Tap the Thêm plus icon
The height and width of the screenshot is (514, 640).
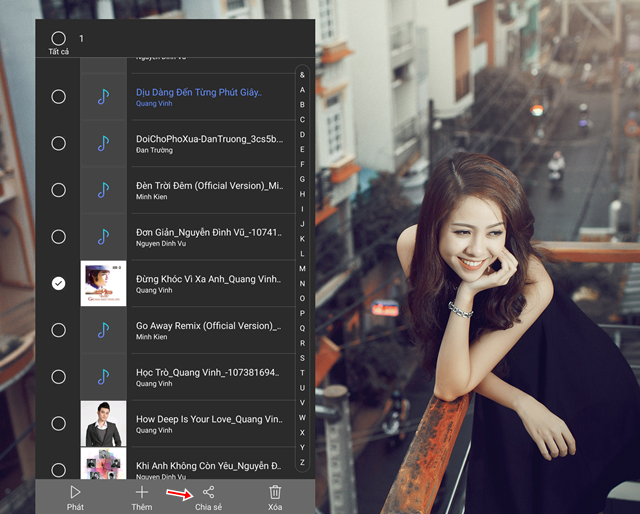coord(142,492)
